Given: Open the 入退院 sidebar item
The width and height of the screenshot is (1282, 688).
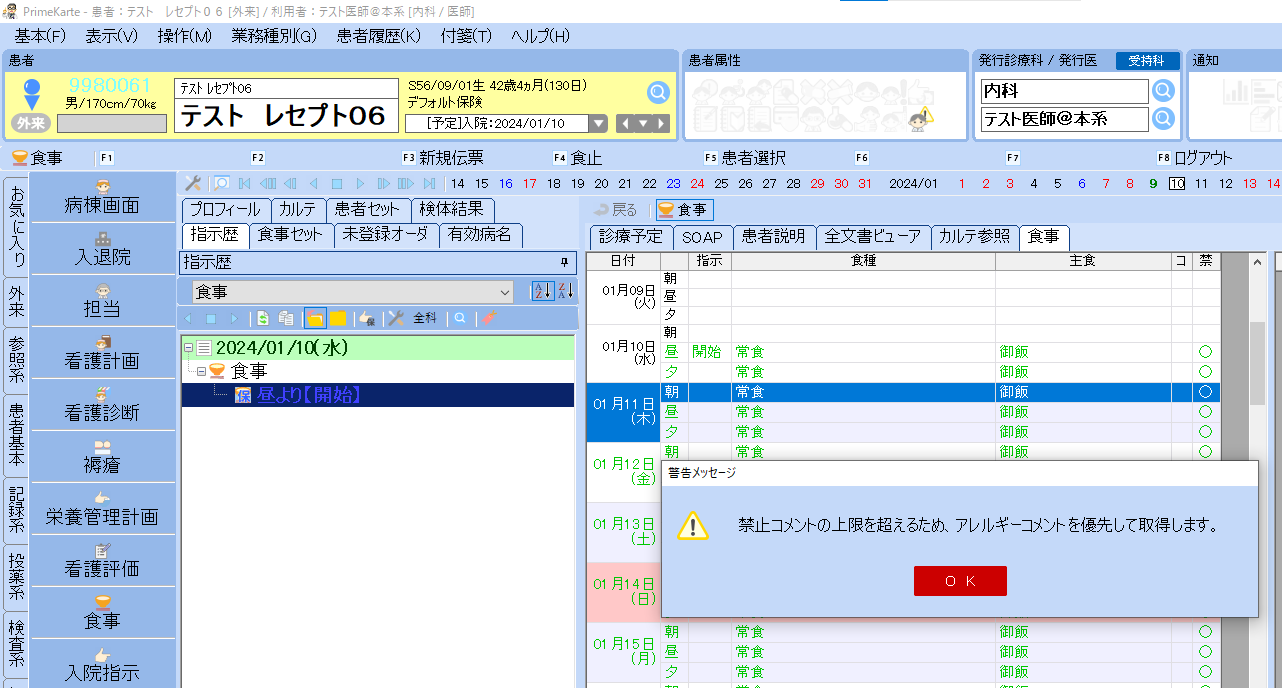Looking at the screenshot, I should click(x=102, y=250).
